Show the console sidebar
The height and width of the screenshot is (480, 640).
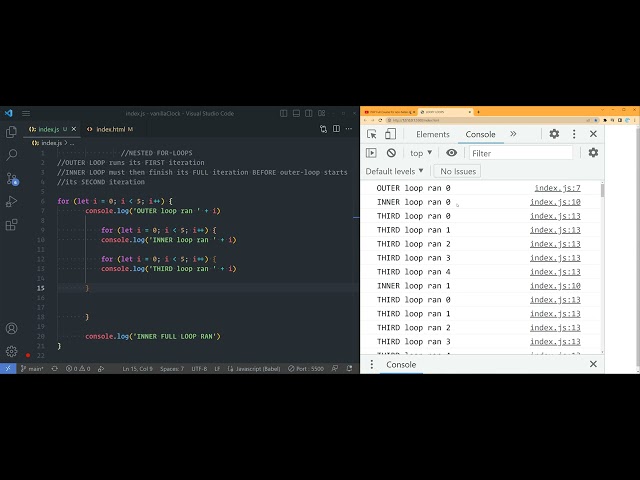[371, 153]
